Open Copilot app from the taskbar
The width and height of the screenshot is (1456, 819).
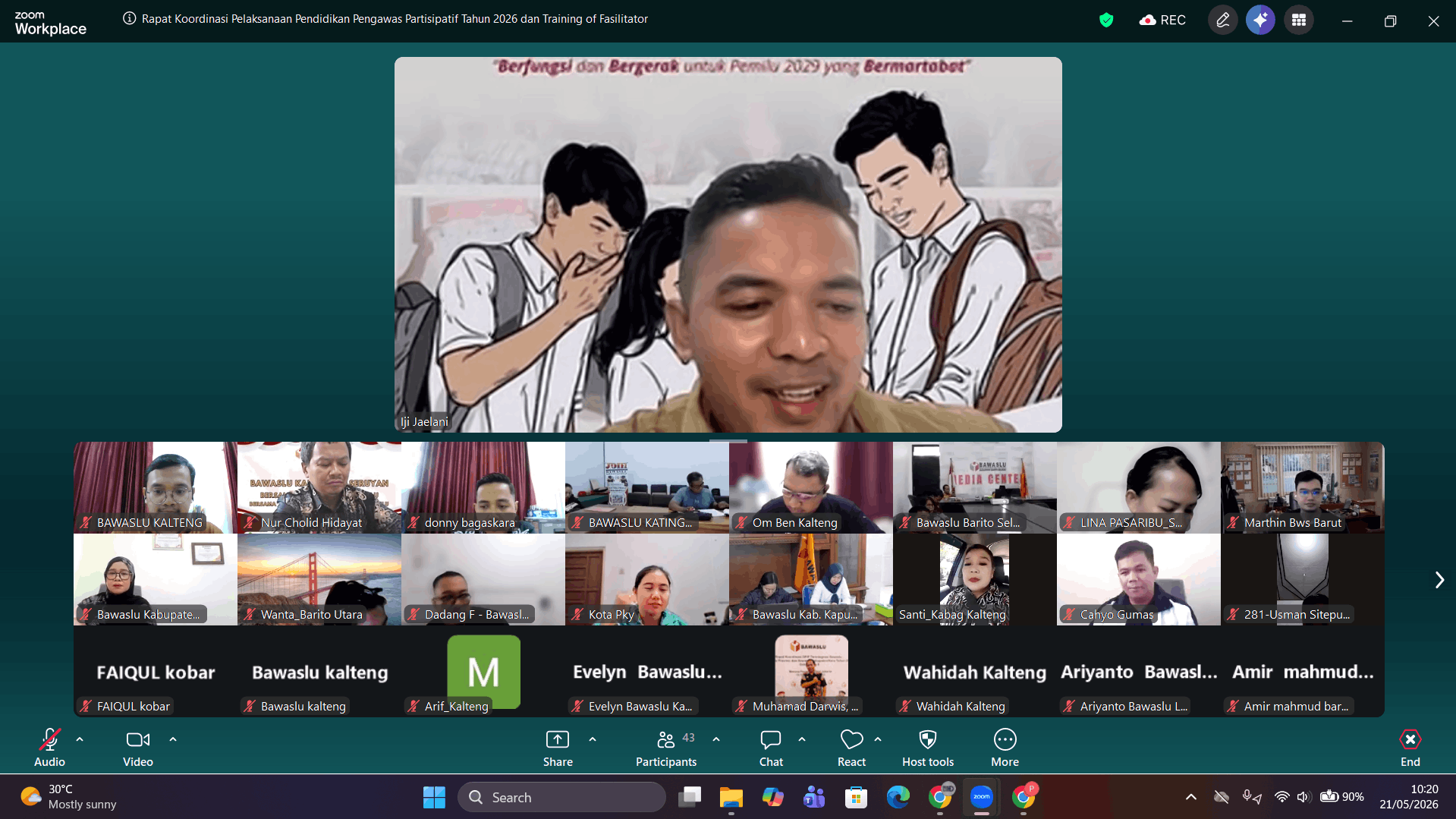(x=773, y=797)
